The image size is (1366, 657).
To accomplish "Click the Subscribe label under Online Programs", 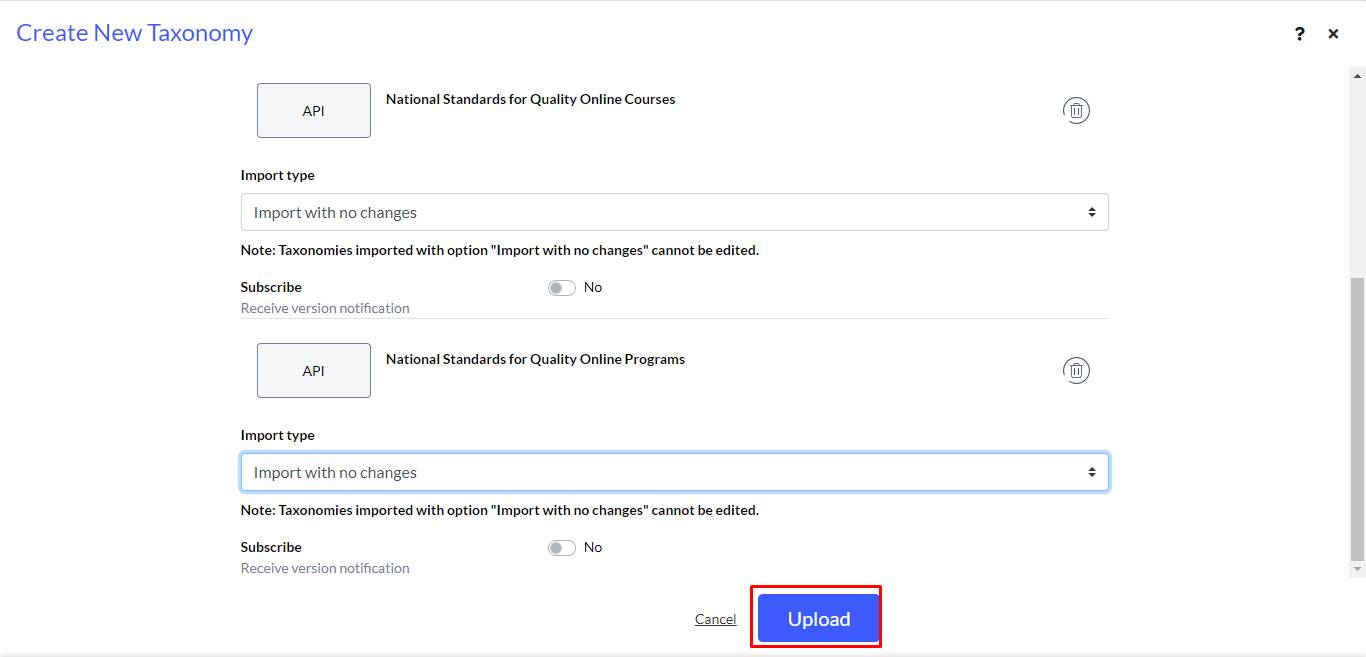I will (x=271, y=547).
